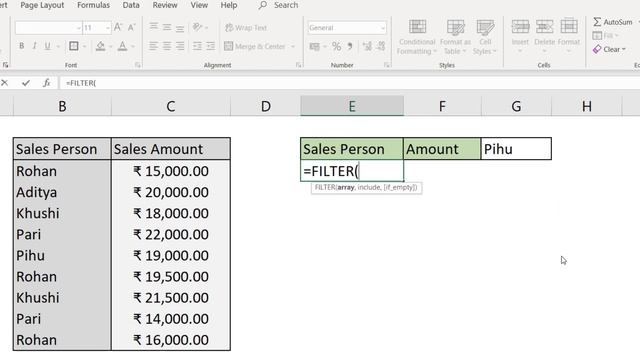Click the ₹ 22,000.00 cell
Screen dimensions: 640x360
tap(171, 234)
